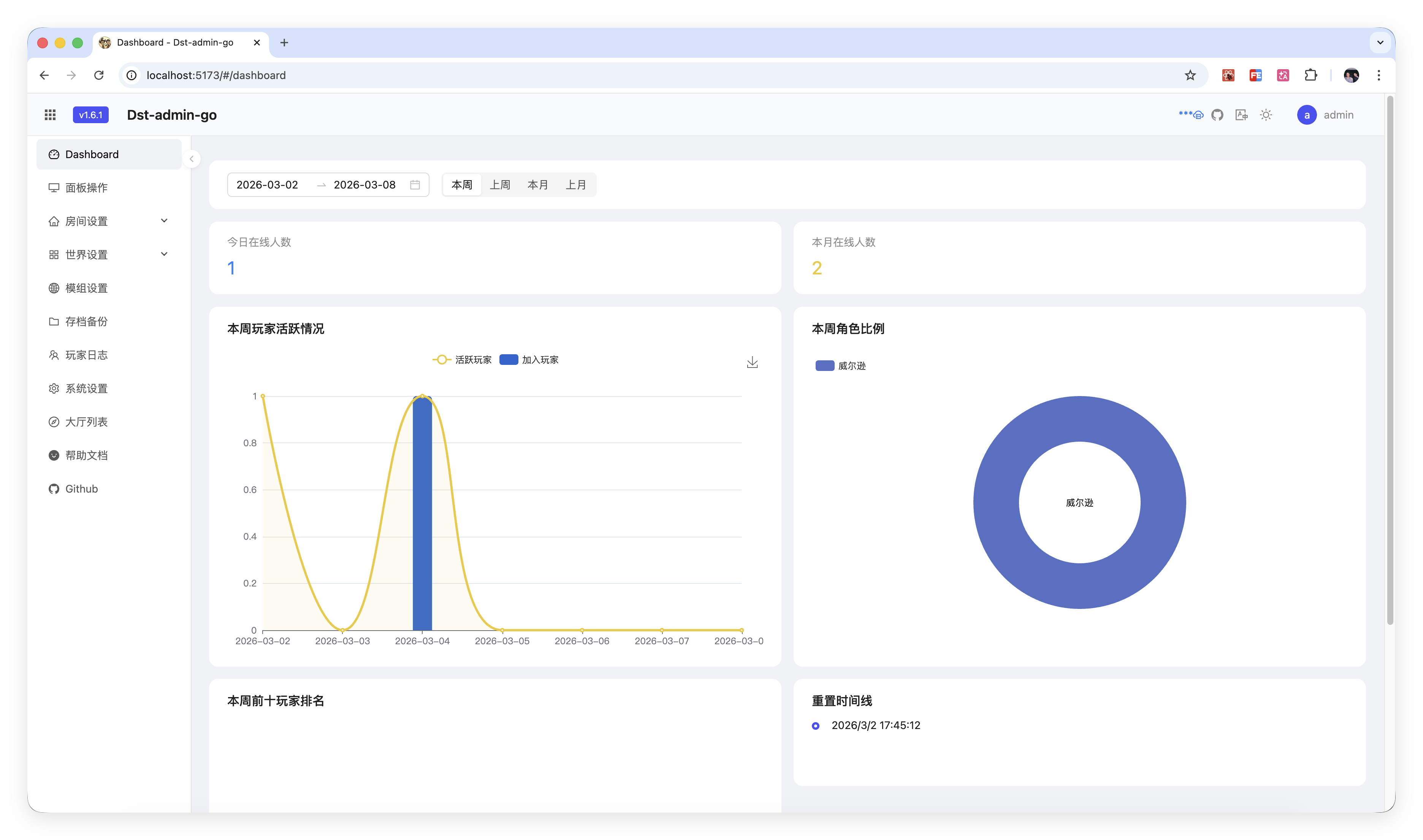Toggle the 威尔逊 pie legend item

click(841, 366)
